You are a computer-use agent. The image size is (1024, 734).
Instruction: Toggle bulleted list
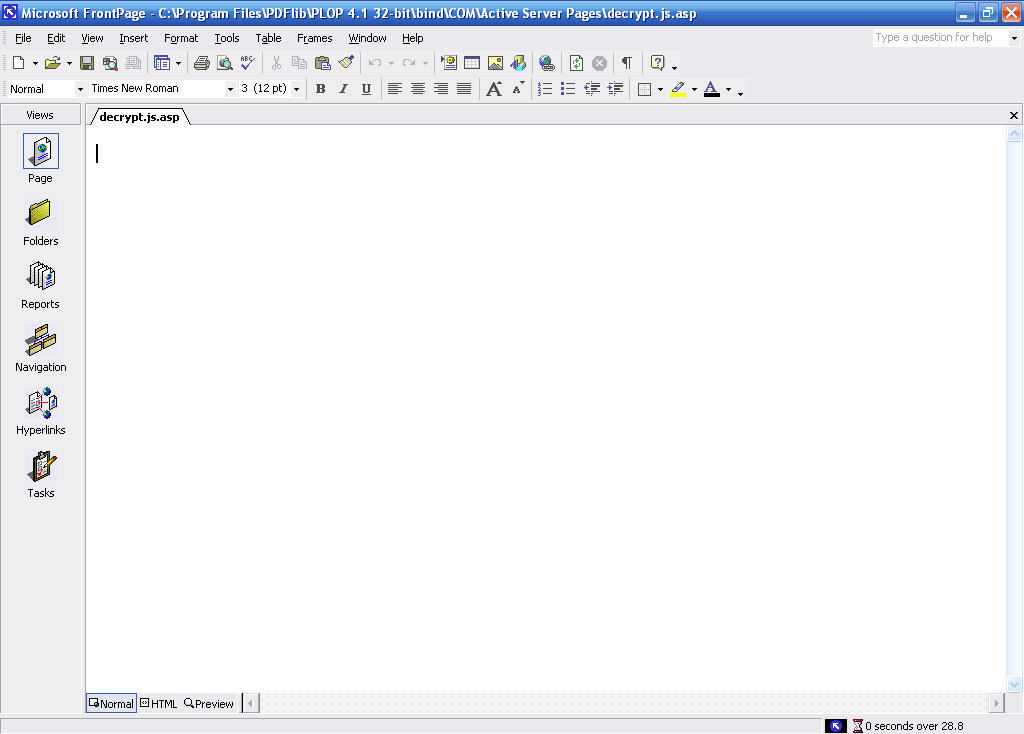568,89
